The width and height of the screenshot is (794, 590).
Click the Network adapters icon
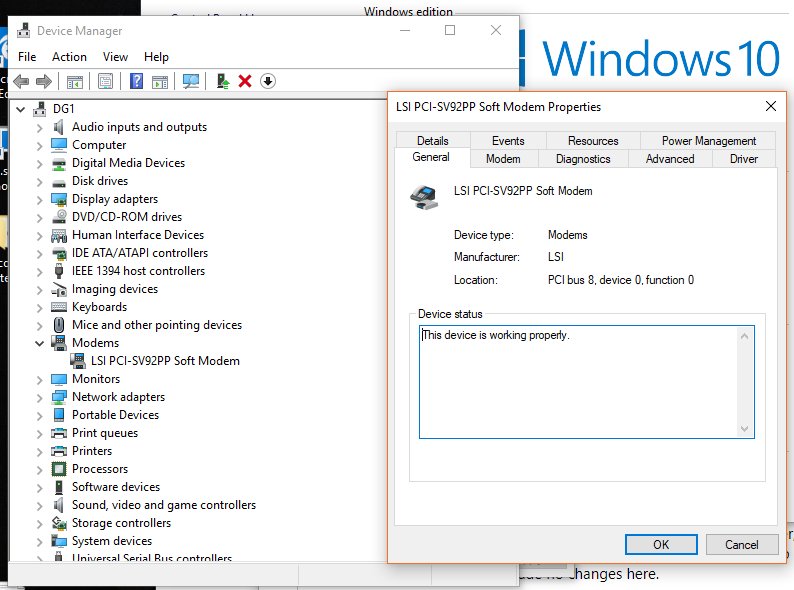[x=59, y=397]
